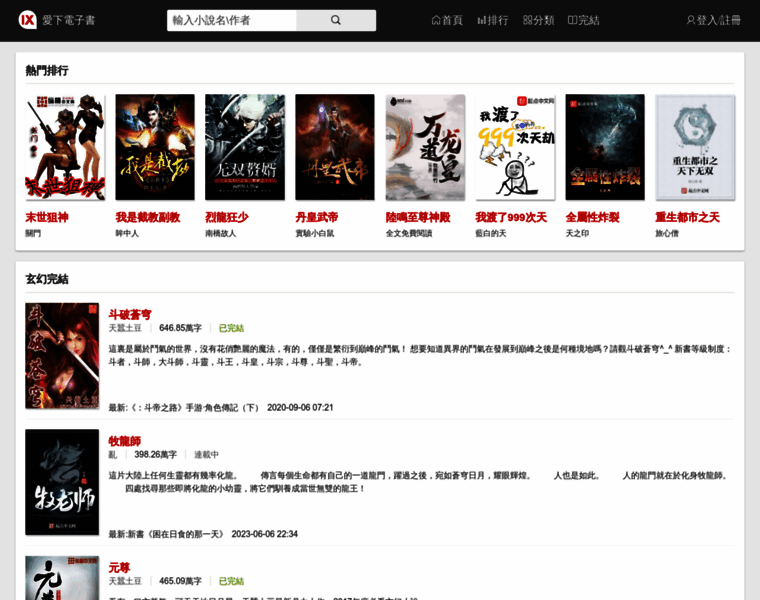This screenshot has width=760, height=600.
Task: Focus the novel name search field
Action: (232, 20)
